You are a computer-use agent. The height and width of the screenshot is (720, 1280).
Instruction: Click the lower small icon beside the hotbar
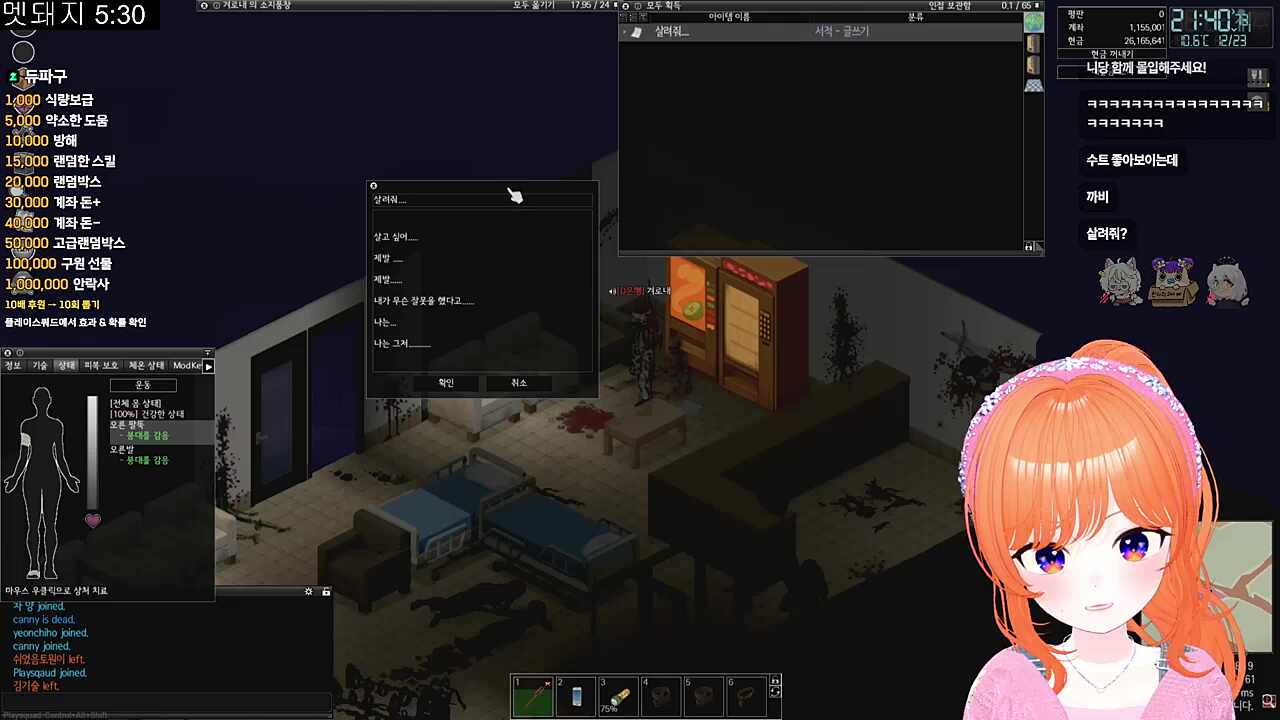click(x=774, y=692)
